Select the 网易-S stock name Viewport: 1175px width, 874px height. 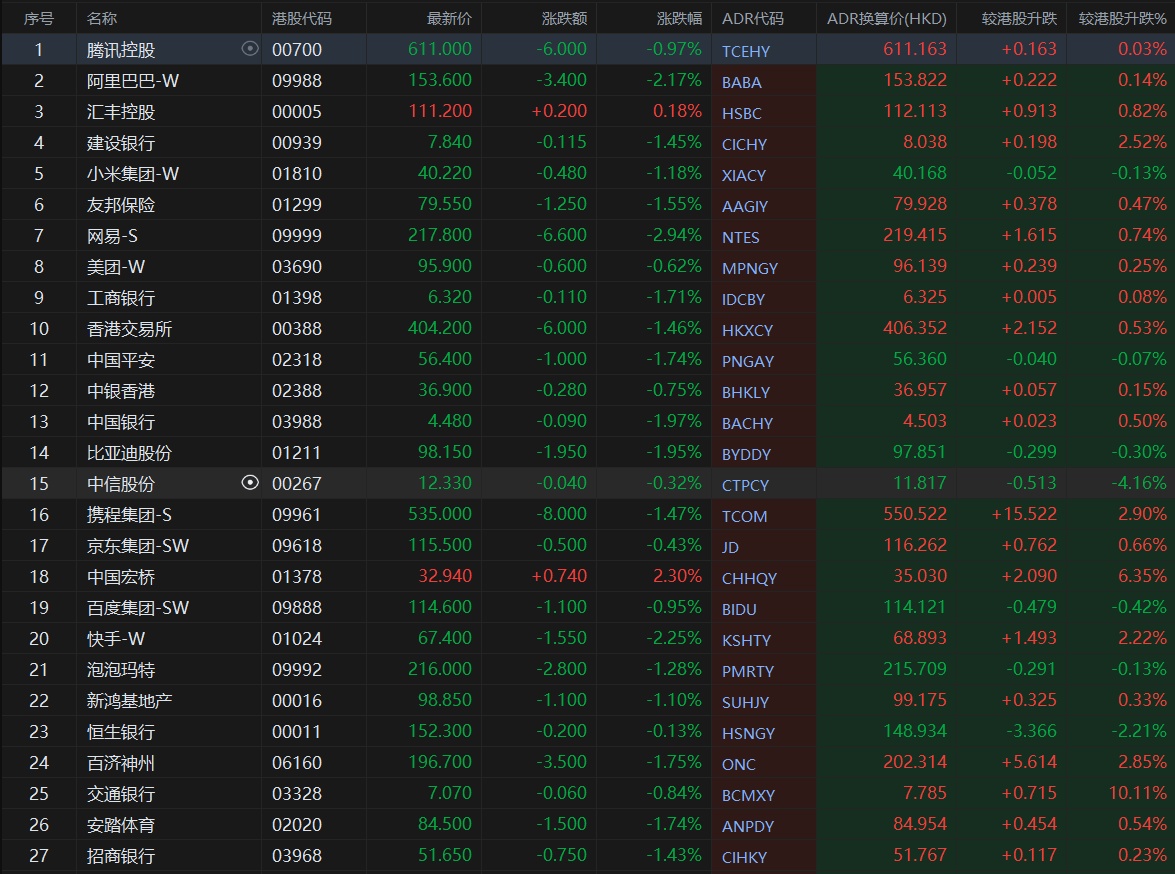[x=112, y=236]
